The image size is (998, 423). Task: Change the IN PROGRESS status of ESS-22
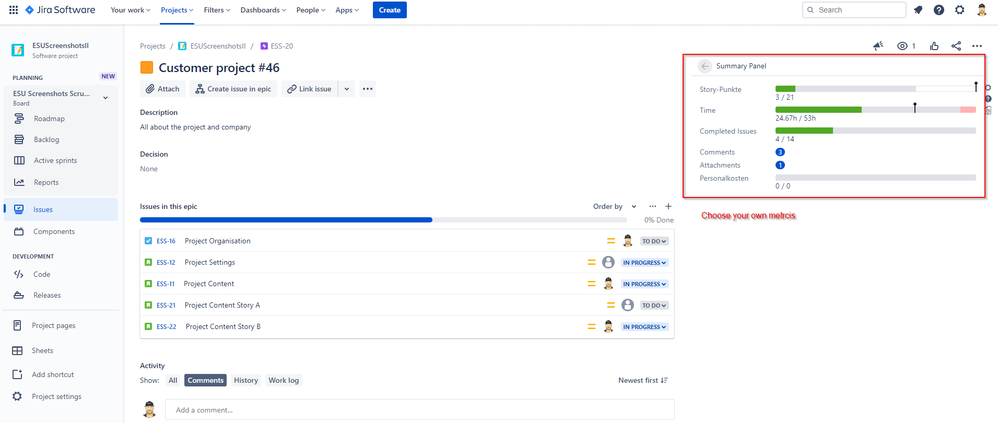[x=645, y=326]
